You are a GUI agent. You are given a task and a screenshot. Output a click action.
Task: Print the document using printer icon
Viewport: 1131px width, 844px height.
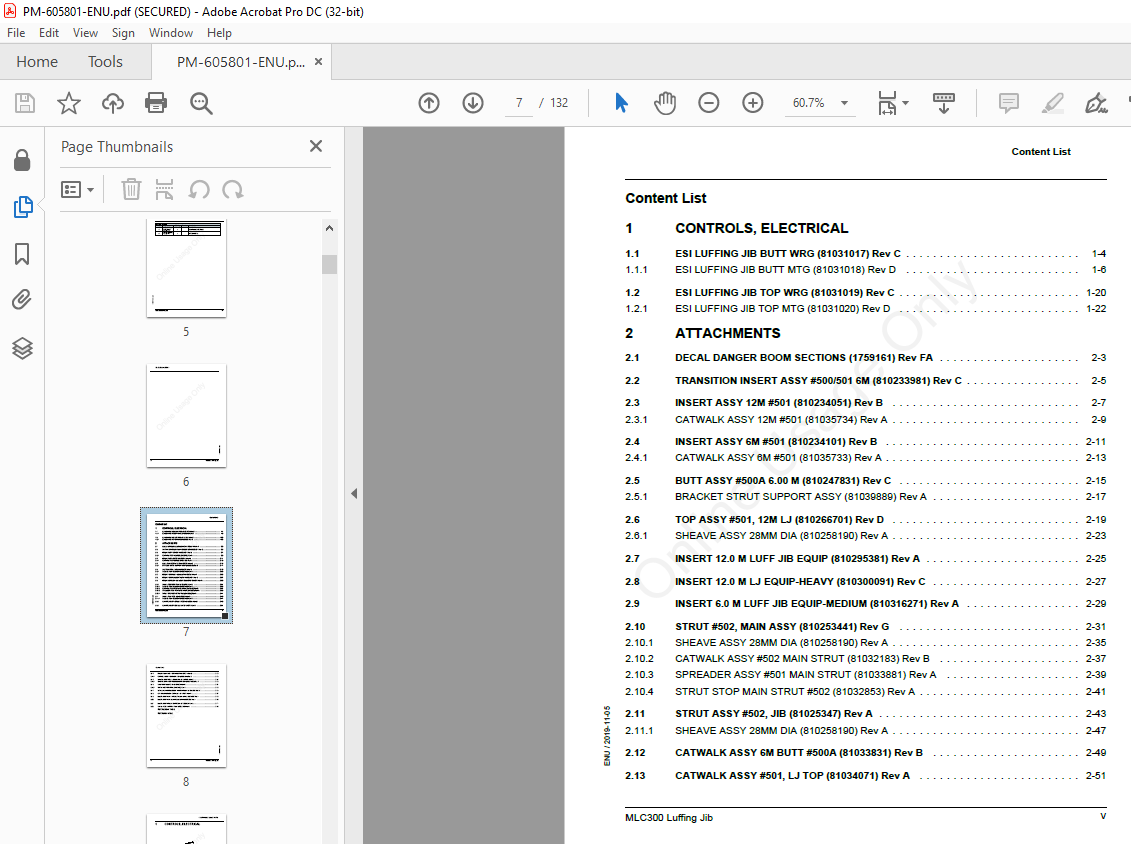click(x=156, y=103)
